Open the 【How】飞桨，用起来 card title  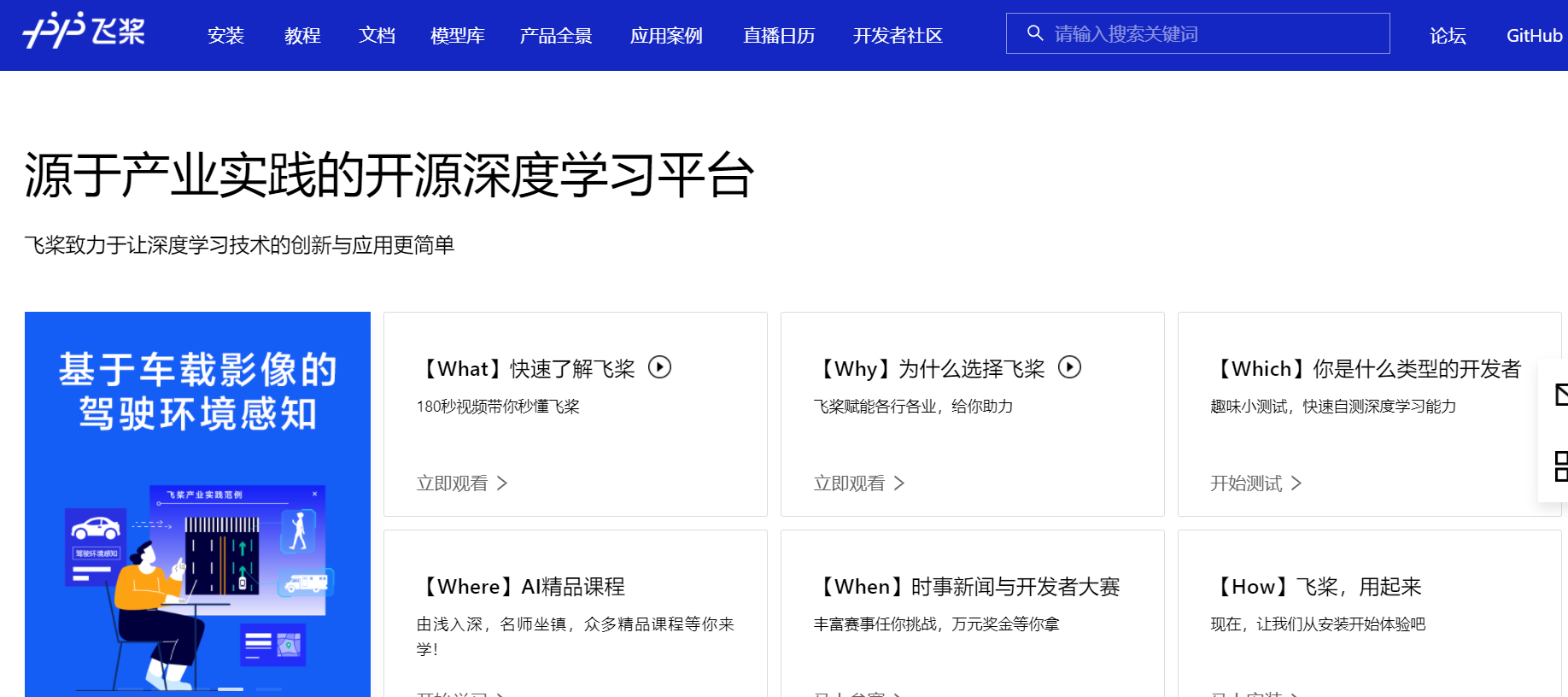pos(1316,587)
